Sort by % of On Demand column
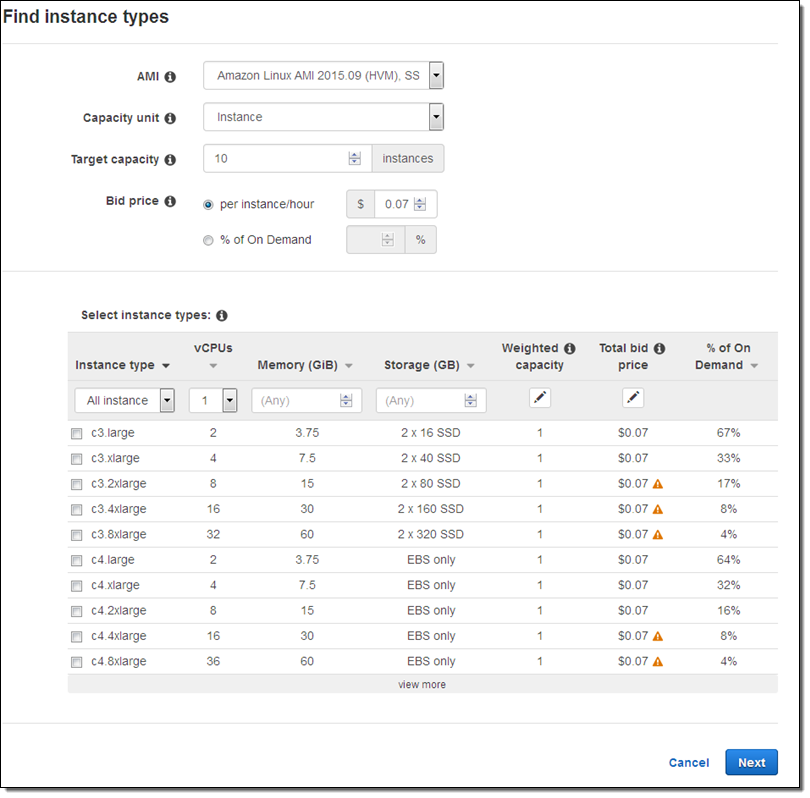 [727, 357]
